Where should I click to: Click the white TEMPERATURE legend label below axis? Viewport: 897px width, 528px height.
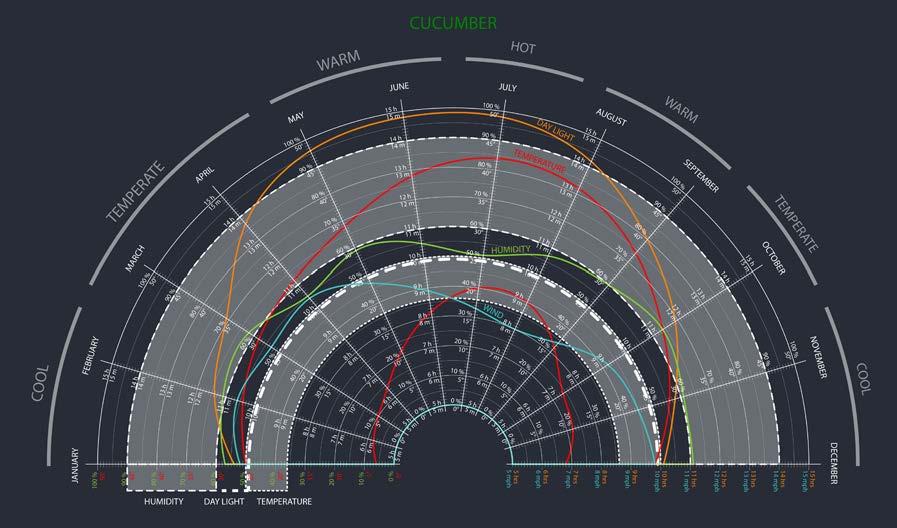(284, 502)
